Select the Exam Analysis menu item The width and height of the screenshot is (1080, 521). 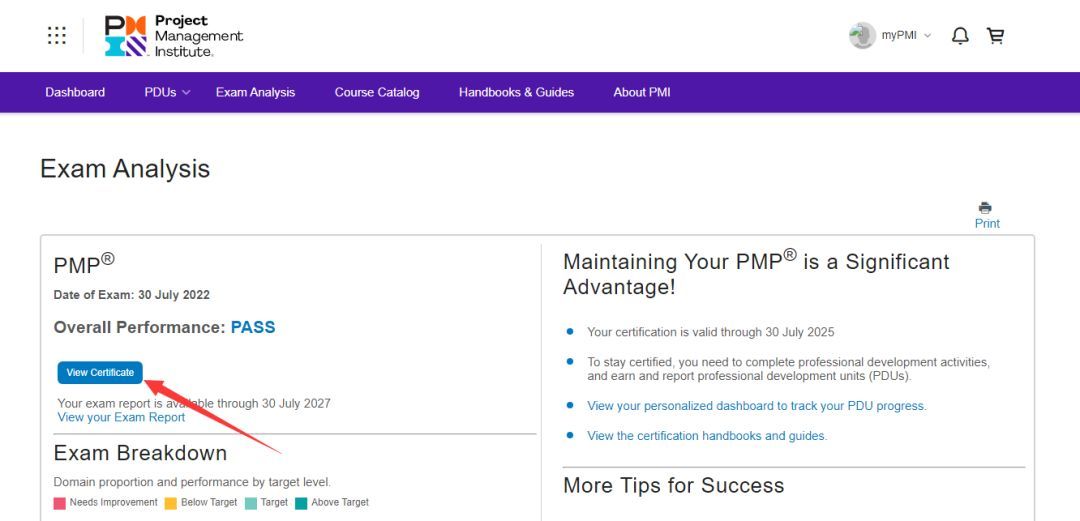[255, 92]
